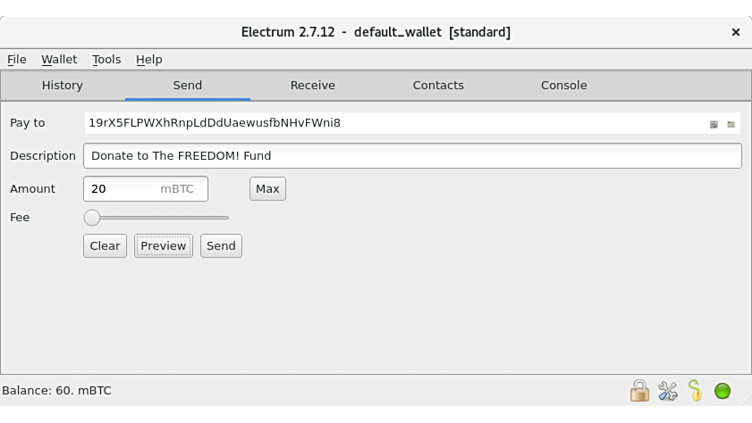Click the QR code scan icon

[714, 124]
